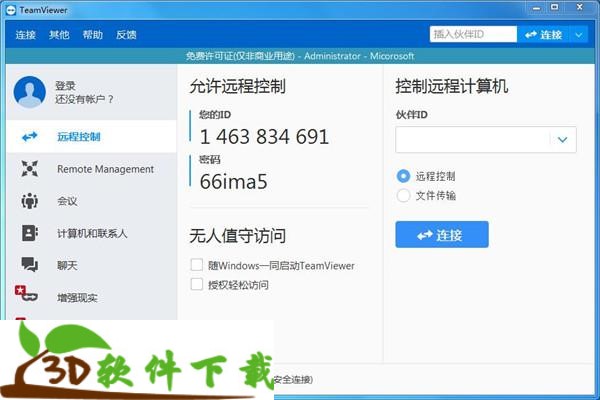Click the 控制远程计算机 heading

click(452, 86)
